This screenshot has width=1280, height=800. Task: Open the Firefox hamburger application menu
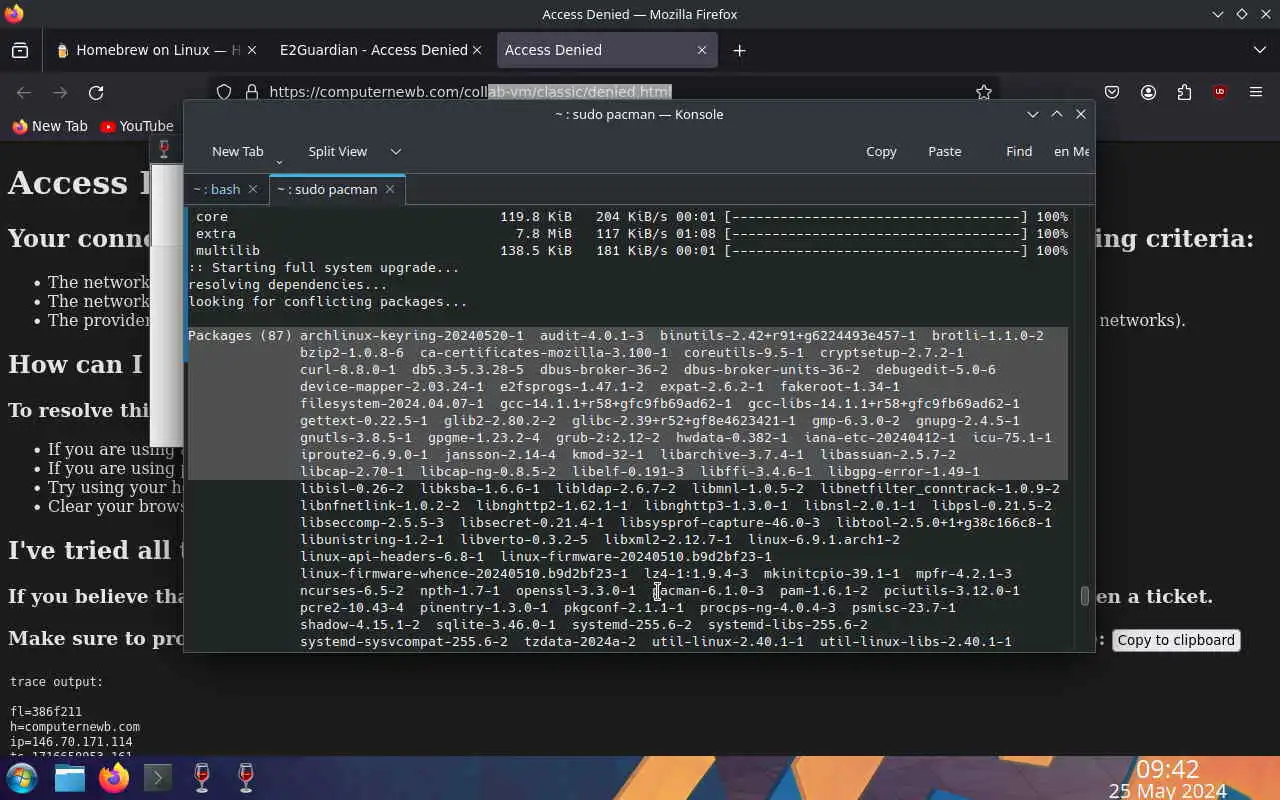pos(1256,92)
